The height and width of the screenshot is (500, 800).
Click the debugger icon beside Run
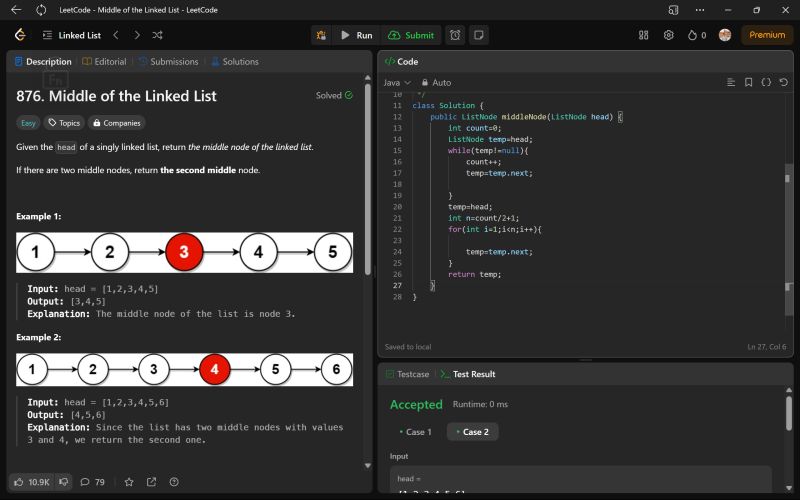(321, 35)
